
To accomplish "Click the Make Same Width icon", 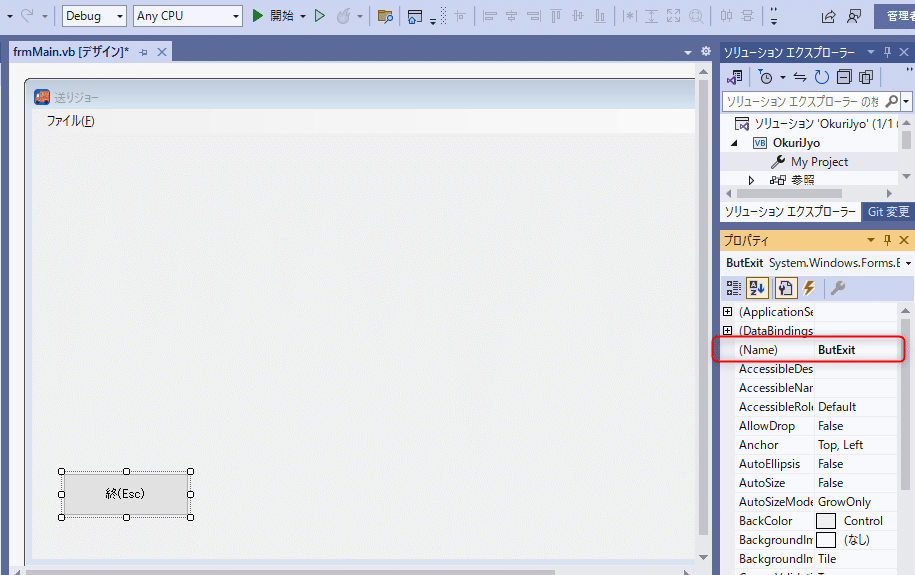I will point(629,16).
